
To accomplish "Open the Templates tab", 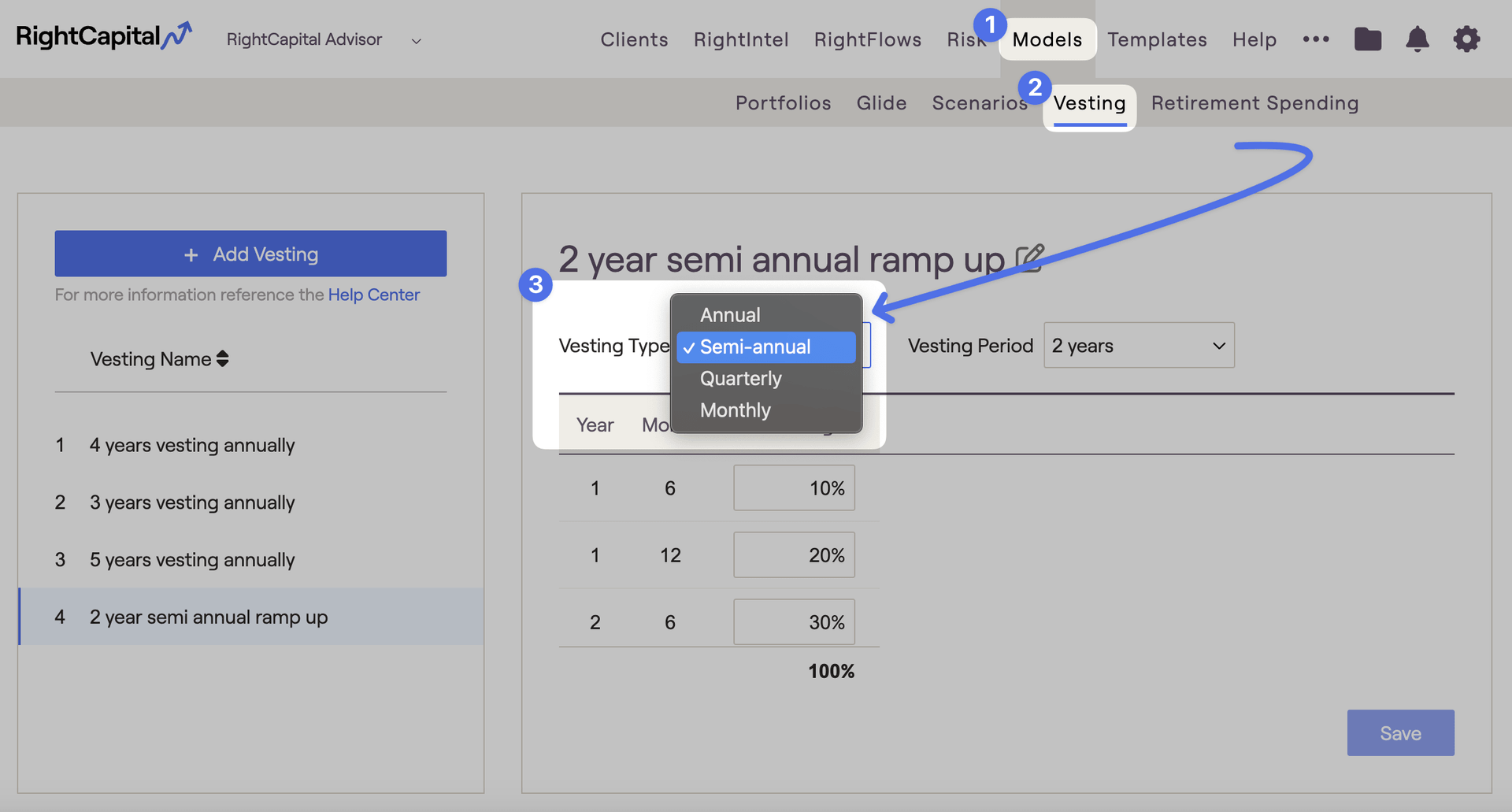I will (x=1157, y=39).
